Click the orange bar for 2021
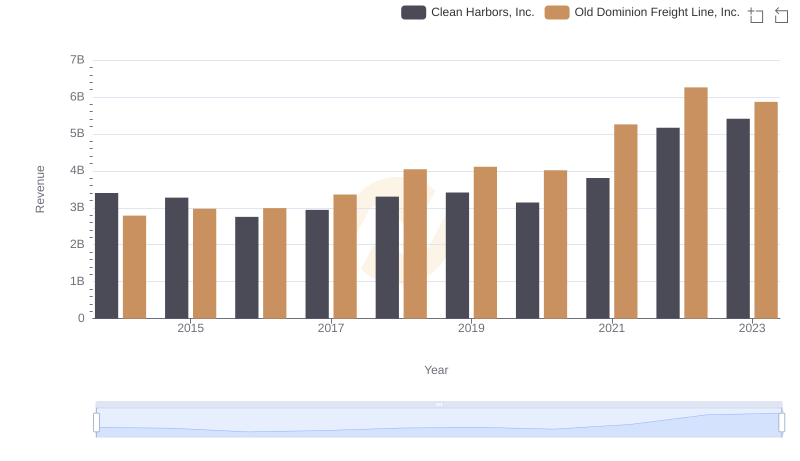 tap(626, 221)
